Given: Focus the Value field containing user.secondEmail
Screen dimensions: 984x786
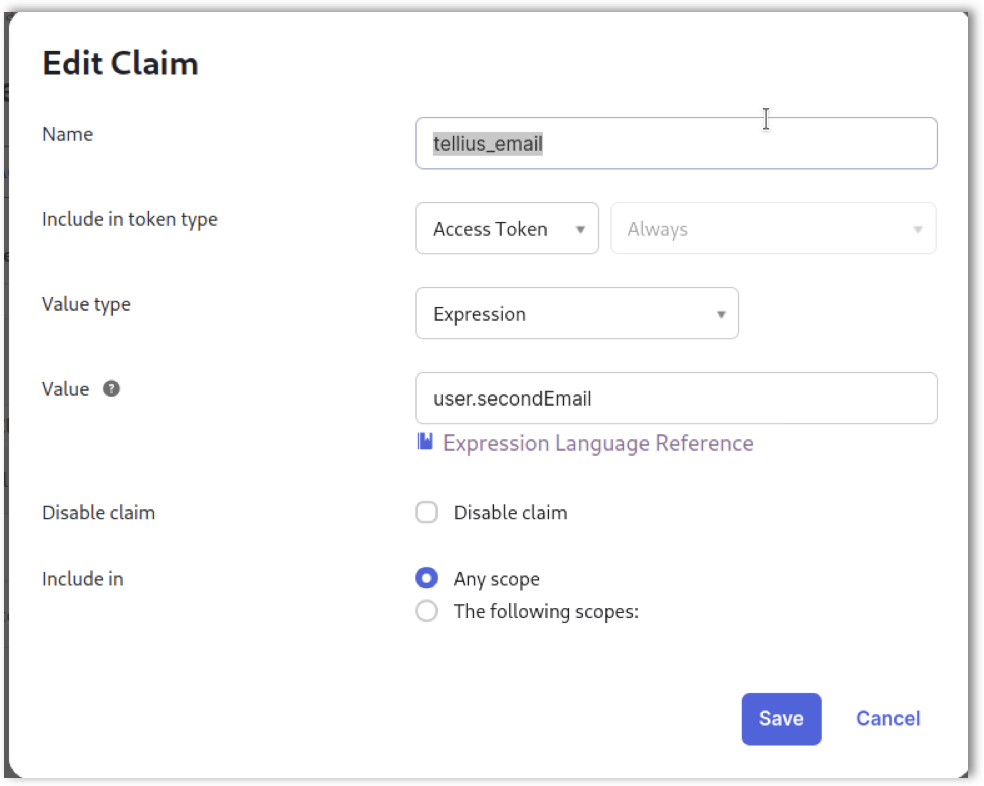Looking at the screenshot, I should pos(676,399).
